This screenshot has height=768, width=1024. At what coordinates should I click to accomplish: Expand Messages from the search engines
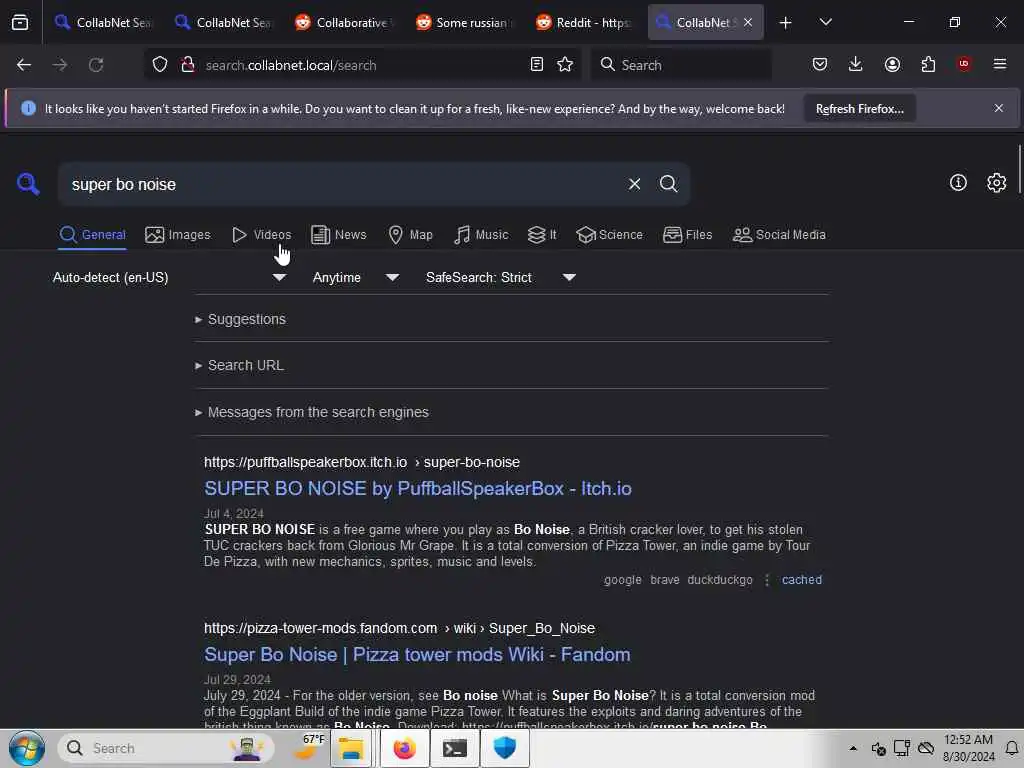point(312,412)
